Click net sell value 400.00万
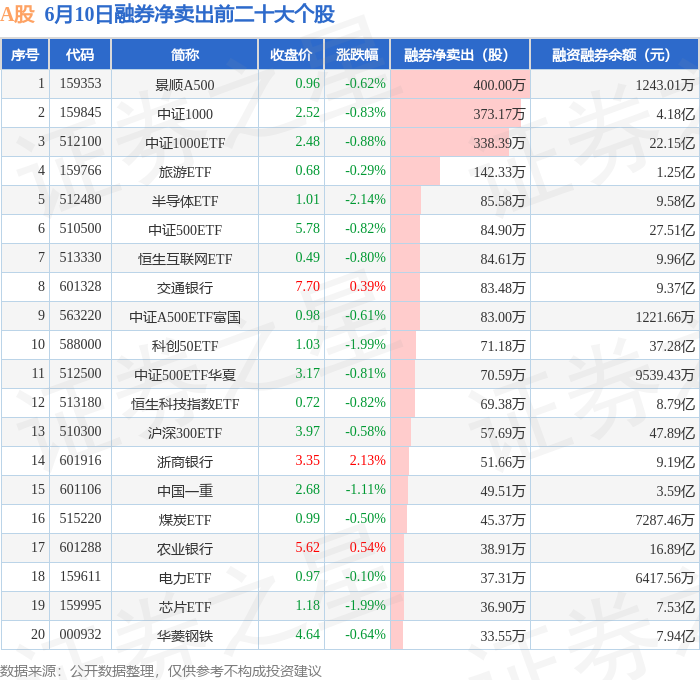 coord(499,85)
